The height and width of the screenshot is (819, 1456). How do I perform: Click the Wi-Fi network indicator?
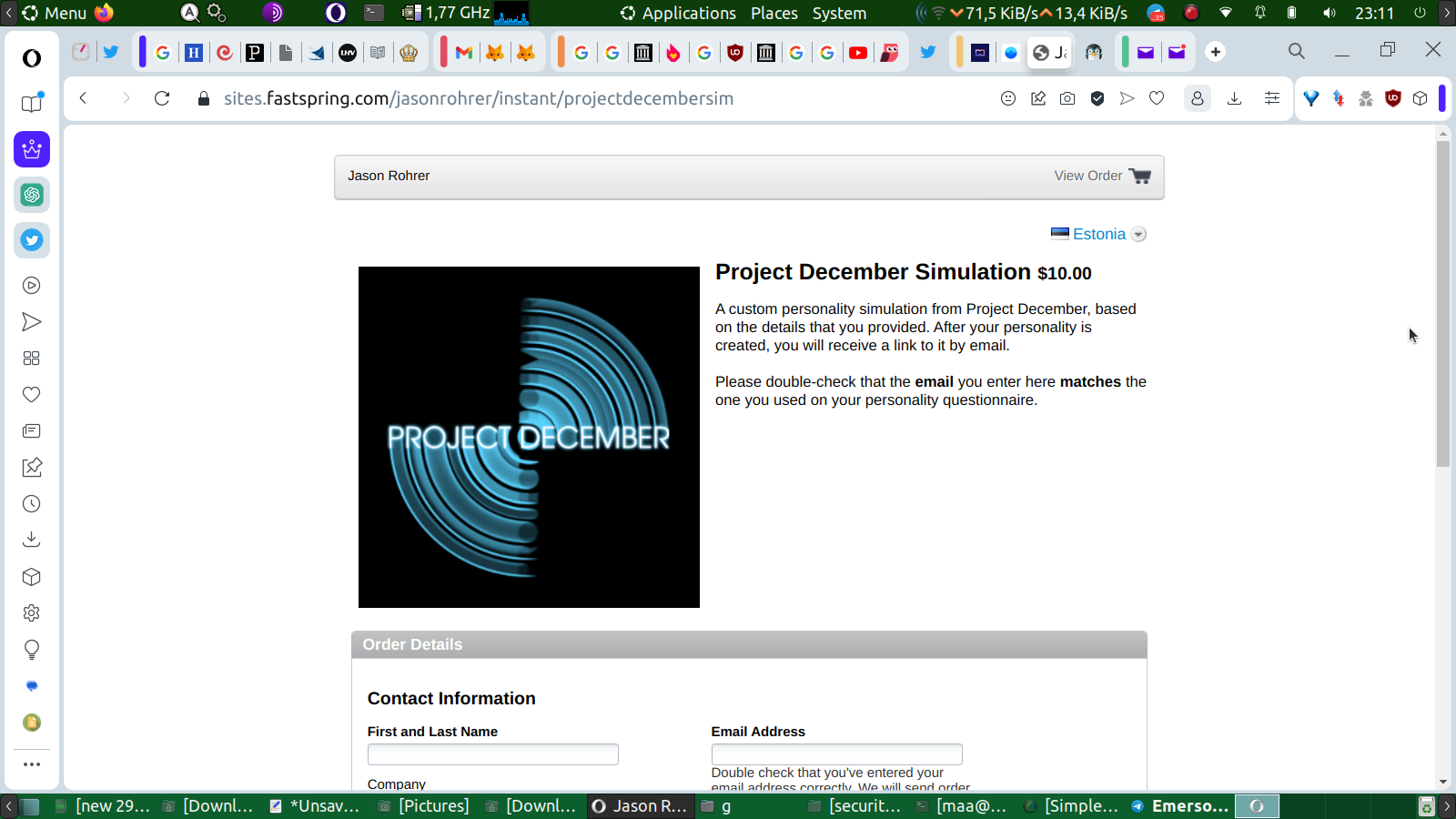pos(1226,13)
